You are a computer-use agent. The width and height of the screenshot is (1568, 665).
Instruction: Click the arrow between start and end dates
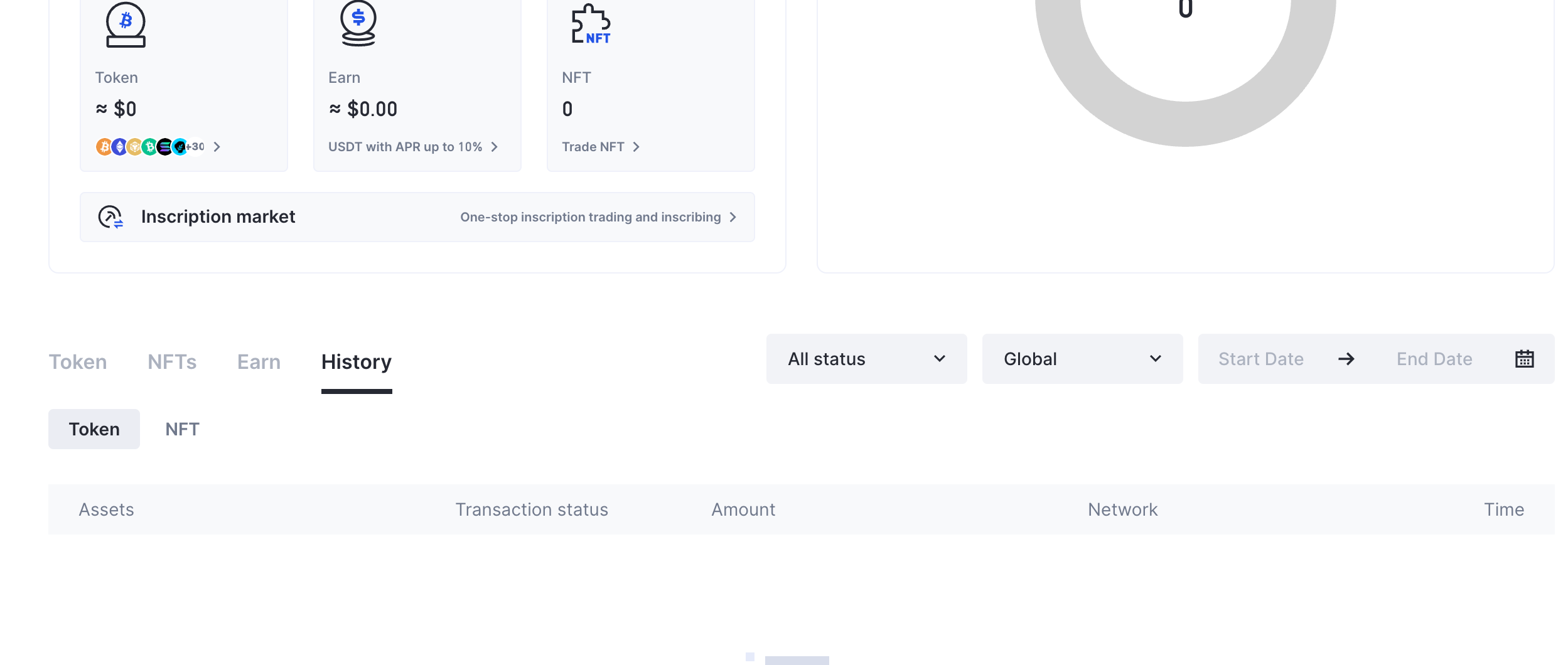1346,359
